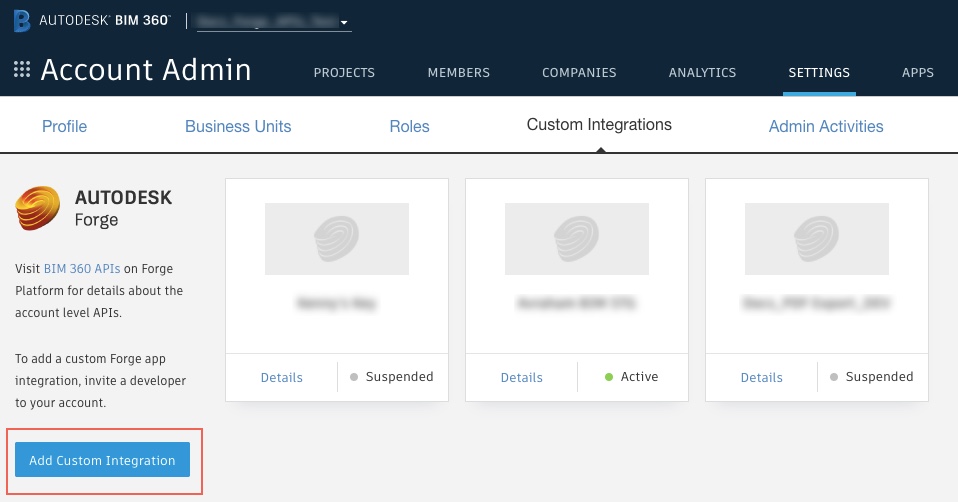
Task: Open the Apps section
Action: coord(917,73)
